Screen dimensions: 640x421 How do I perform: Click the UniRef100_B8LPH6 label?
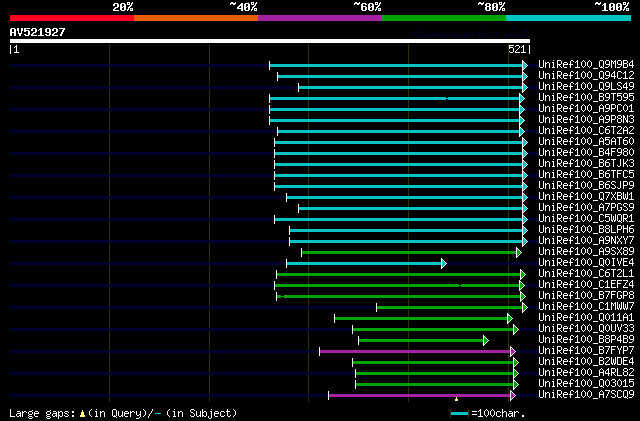click(x=586, y=230)
